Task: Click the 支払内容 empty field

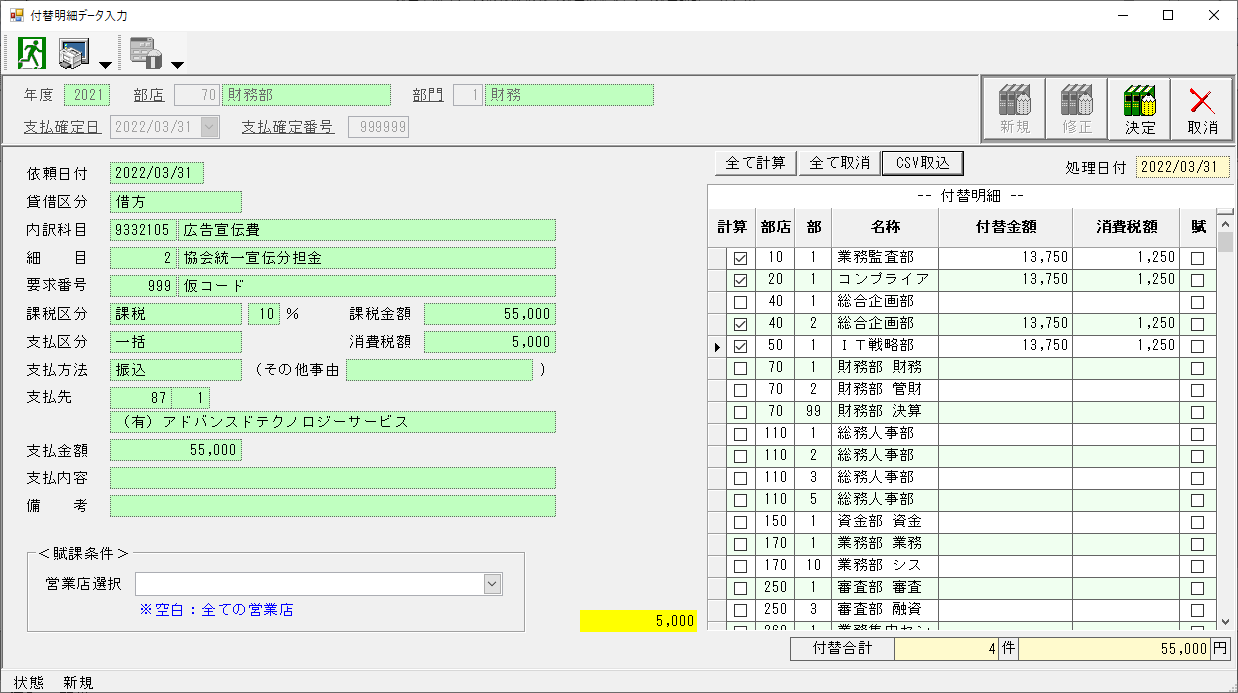Action: pyautogui.click(x=333, y=478)
